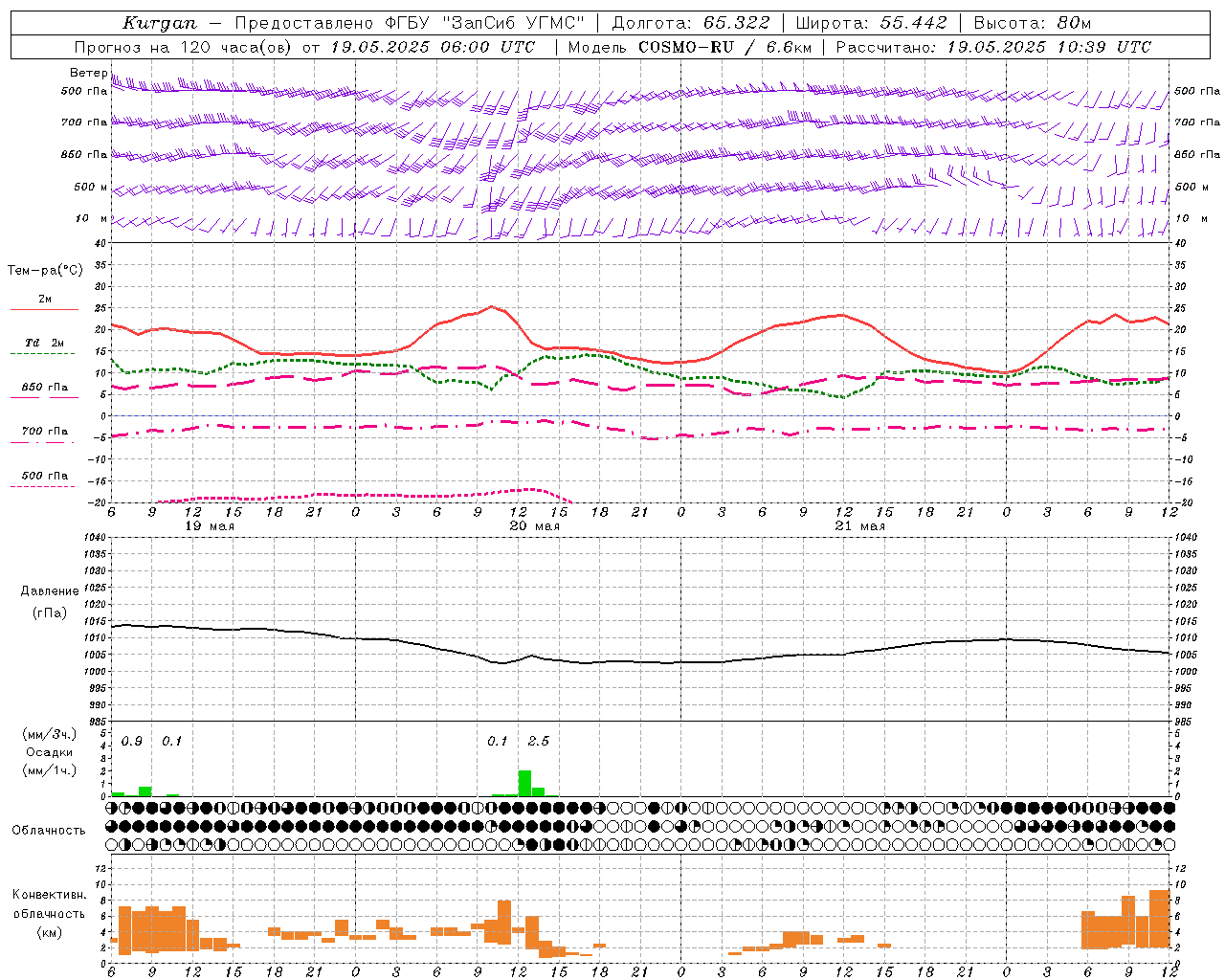The image size is (1225, 980).
Task: Click the model name "COSMO-RU / 6.6км"
Action: pos(725,47)
